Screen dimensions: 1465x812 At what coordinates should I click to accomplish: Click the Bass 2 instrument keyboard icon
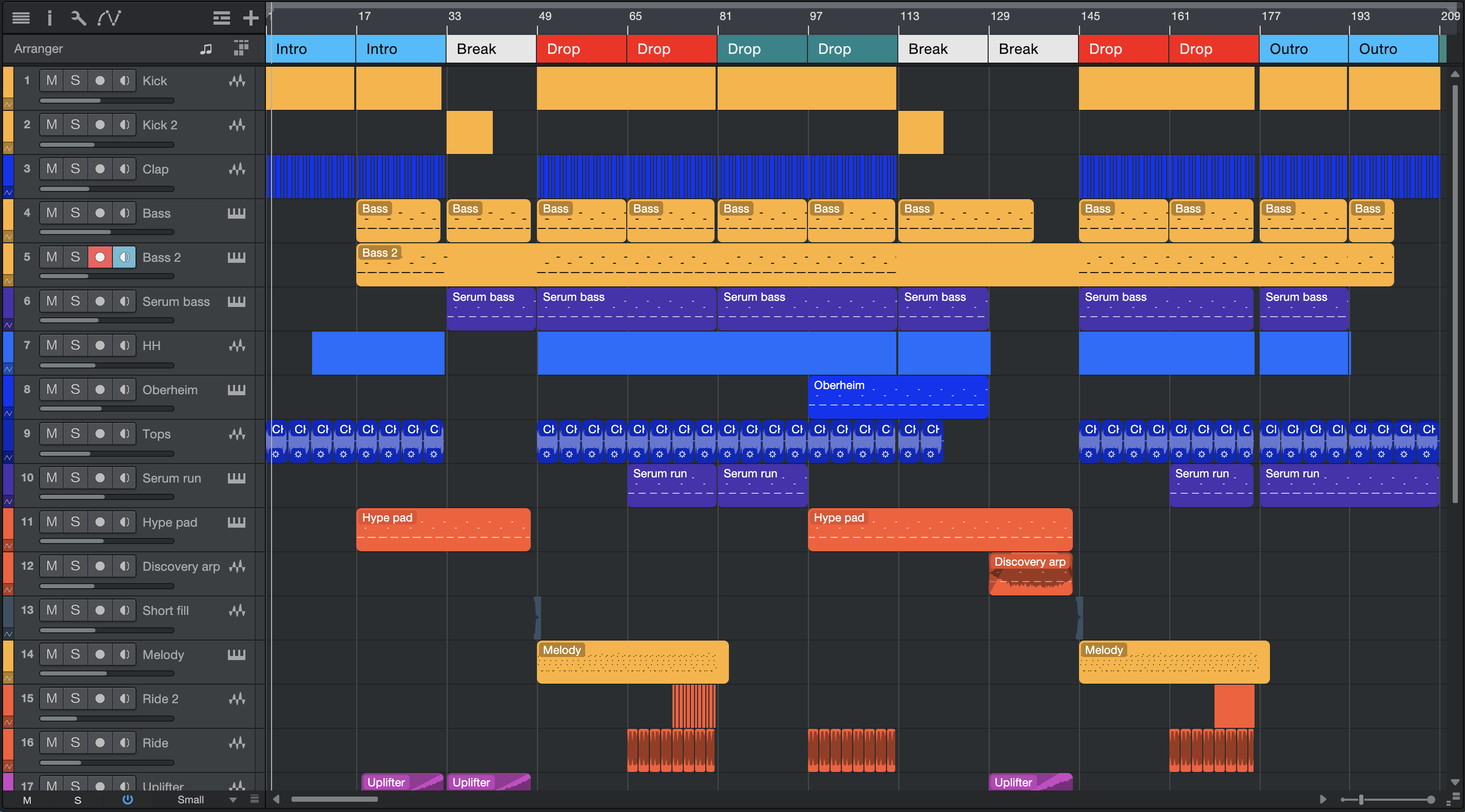click(237, 258)
